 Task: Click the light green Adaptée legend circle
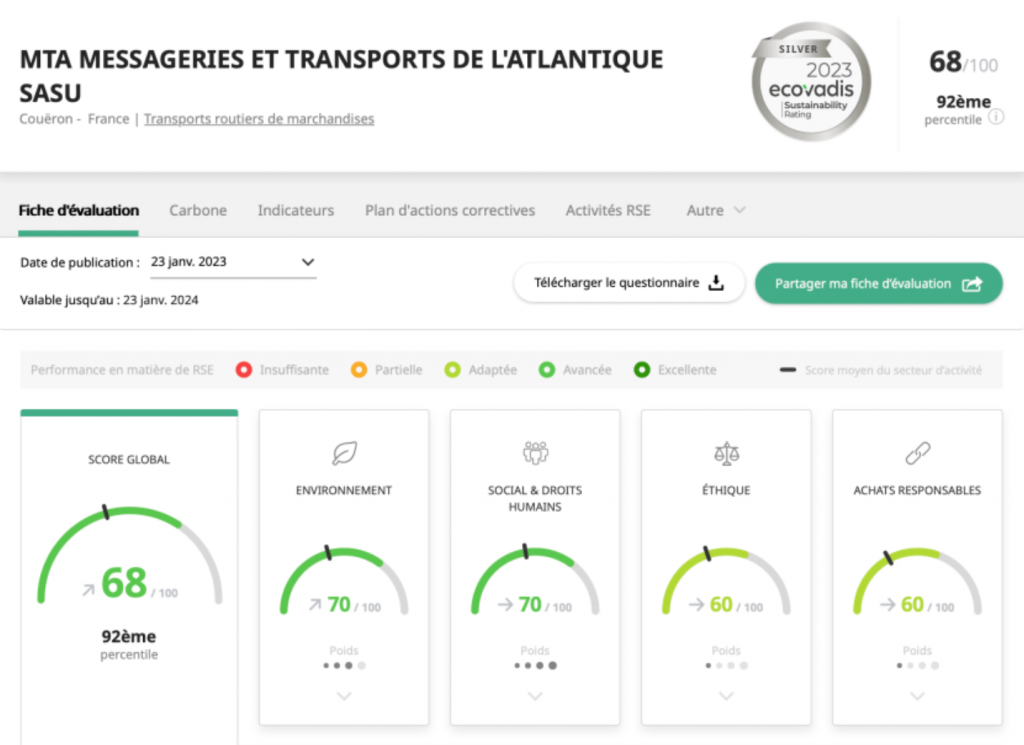point(453,370)
